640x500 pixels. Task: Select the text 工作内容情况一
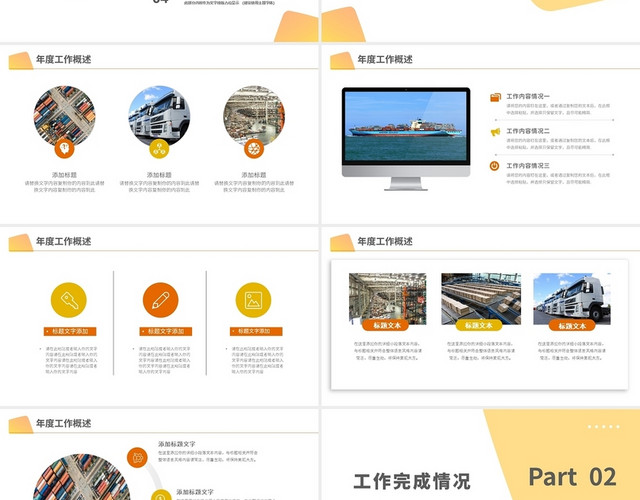[528, 96]
